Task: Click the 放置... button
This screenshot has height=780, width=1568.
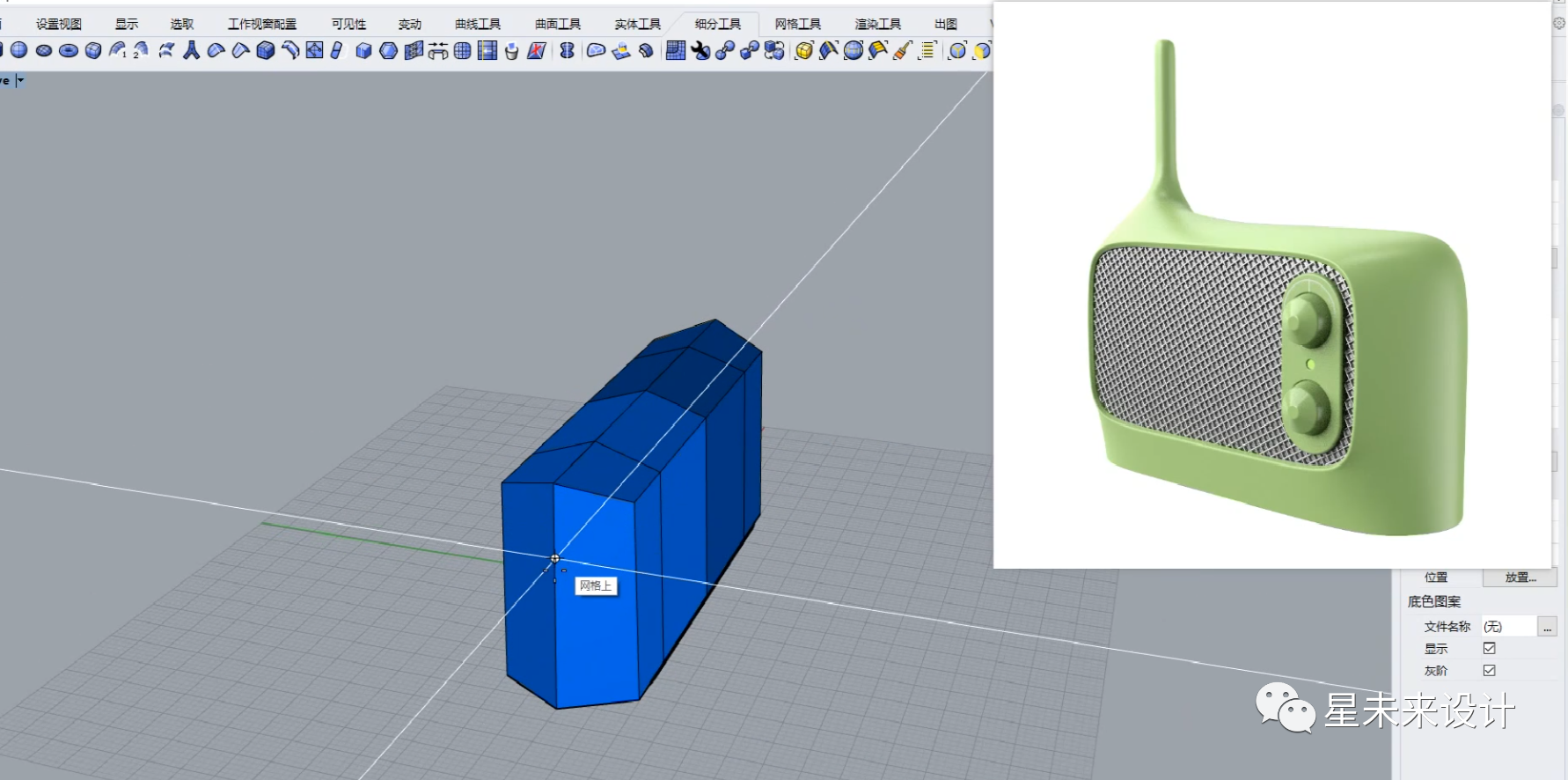Action: [x=1520, y=578]
